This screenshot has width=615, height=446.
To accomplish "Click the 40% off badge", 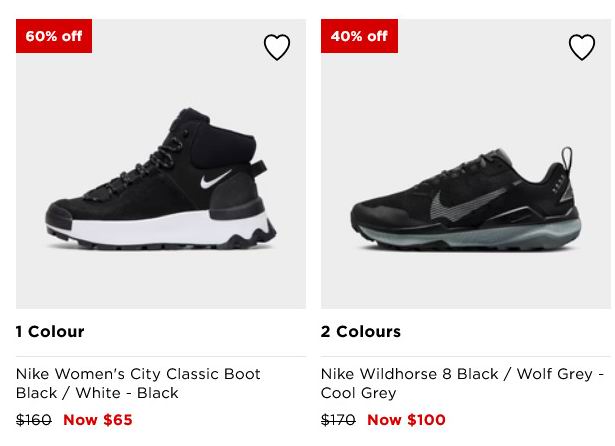I will coord(359,36).
